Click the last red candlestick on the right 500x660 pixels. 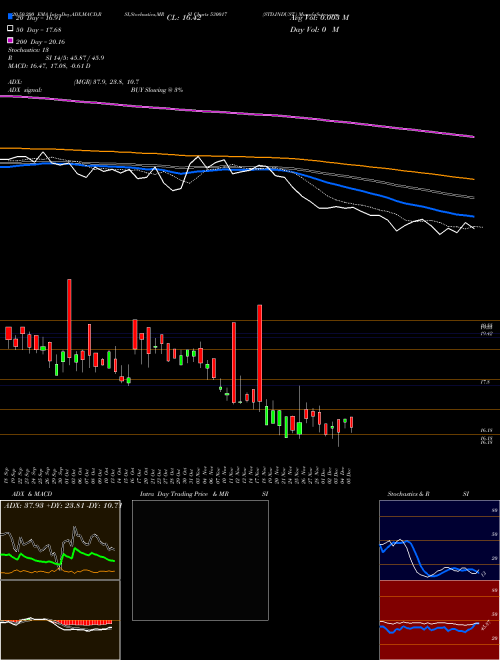click(351, 423)
